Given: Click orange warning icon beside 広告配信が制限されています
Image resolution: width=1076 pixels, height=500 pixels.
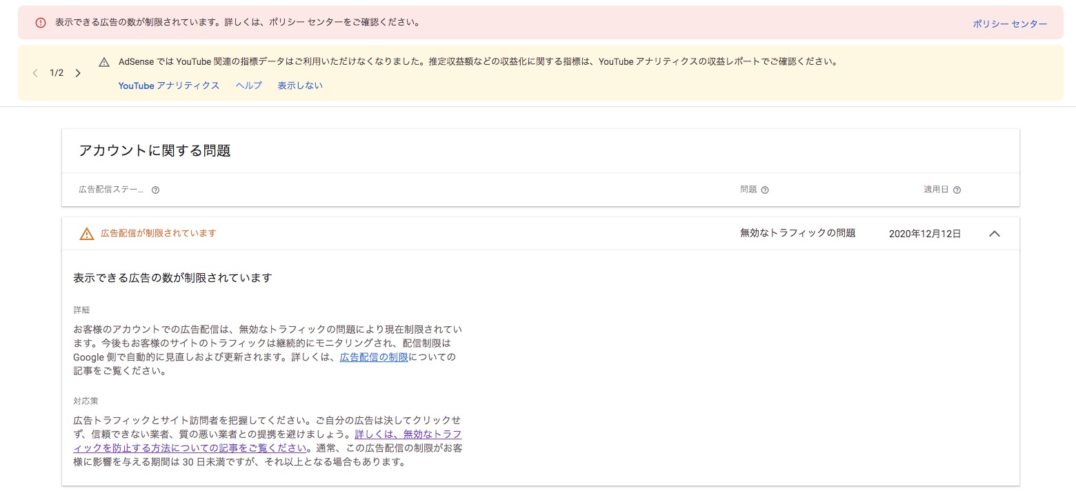Looking at the screenshot, I should 87,234.
